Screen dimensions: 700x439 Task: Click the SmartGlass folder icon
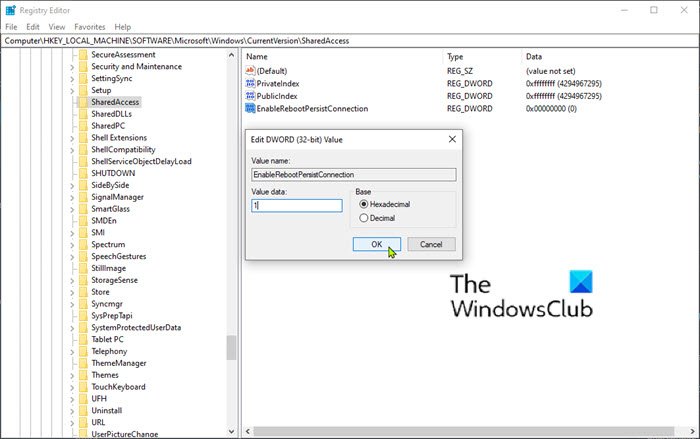pos(83,209)
